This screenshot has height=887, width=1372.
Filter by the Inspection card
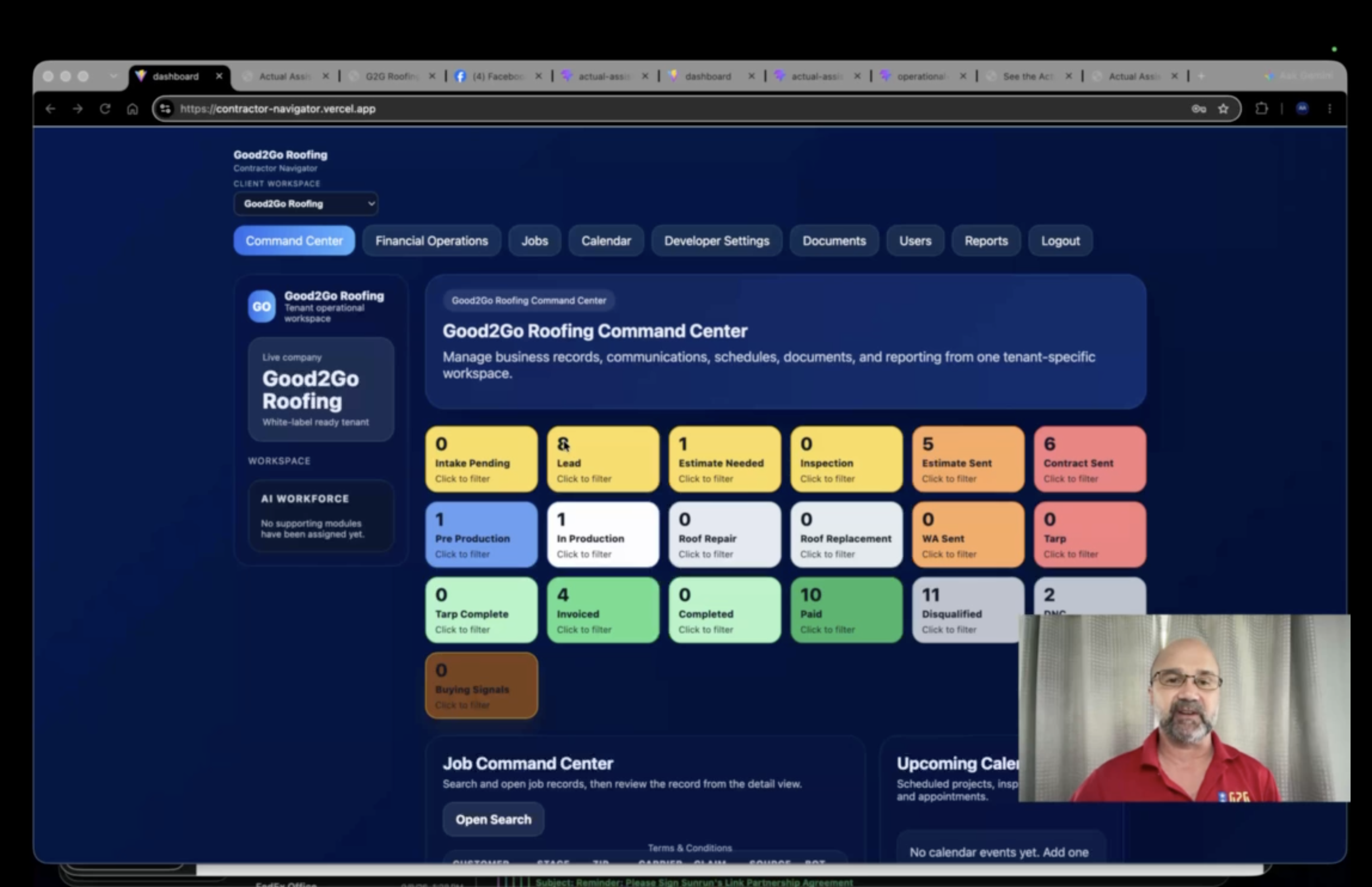pyautogui.click(x=846, y=459)
